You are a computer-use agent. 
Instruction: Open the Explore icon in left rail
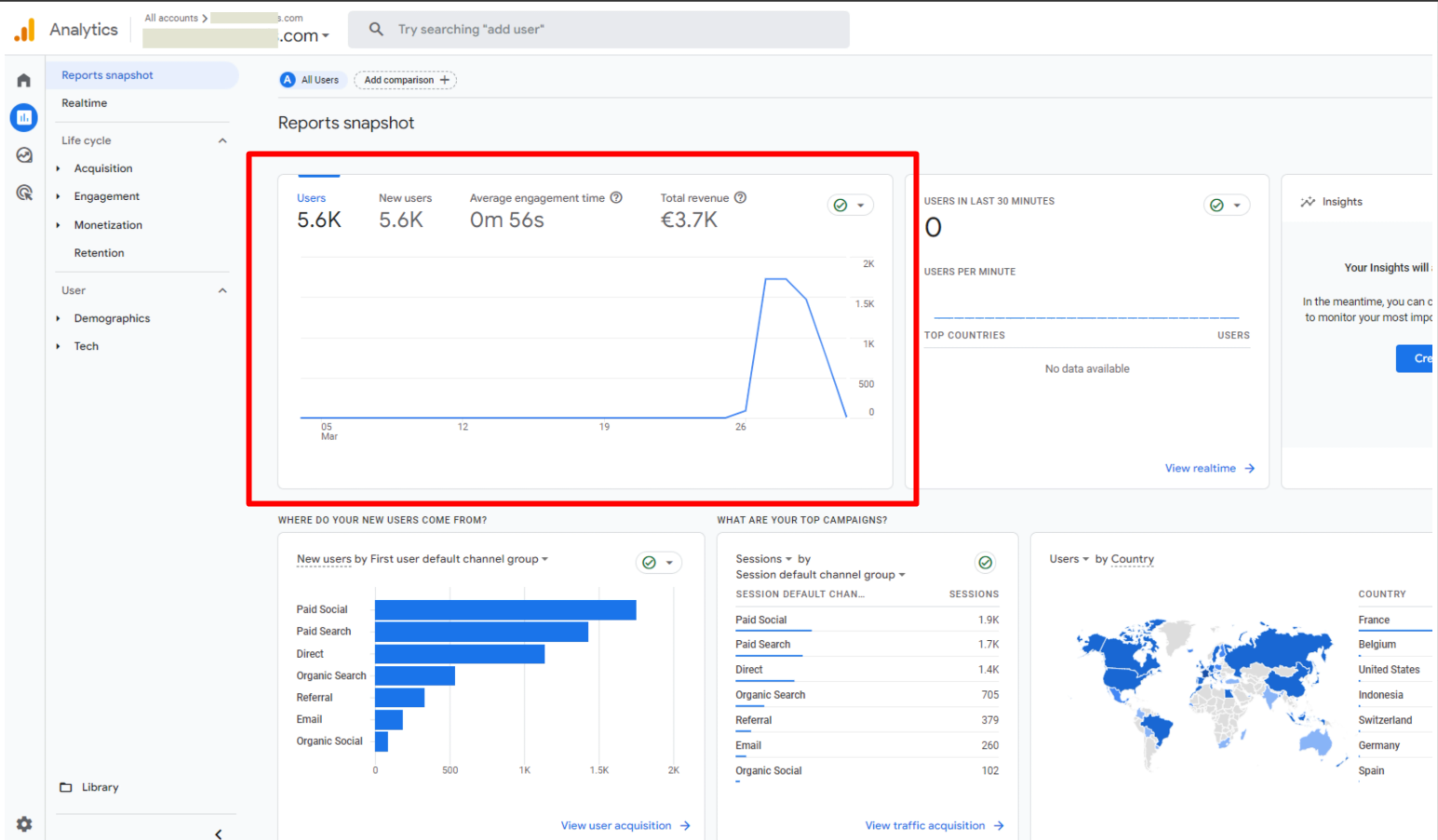click(24, 155)
